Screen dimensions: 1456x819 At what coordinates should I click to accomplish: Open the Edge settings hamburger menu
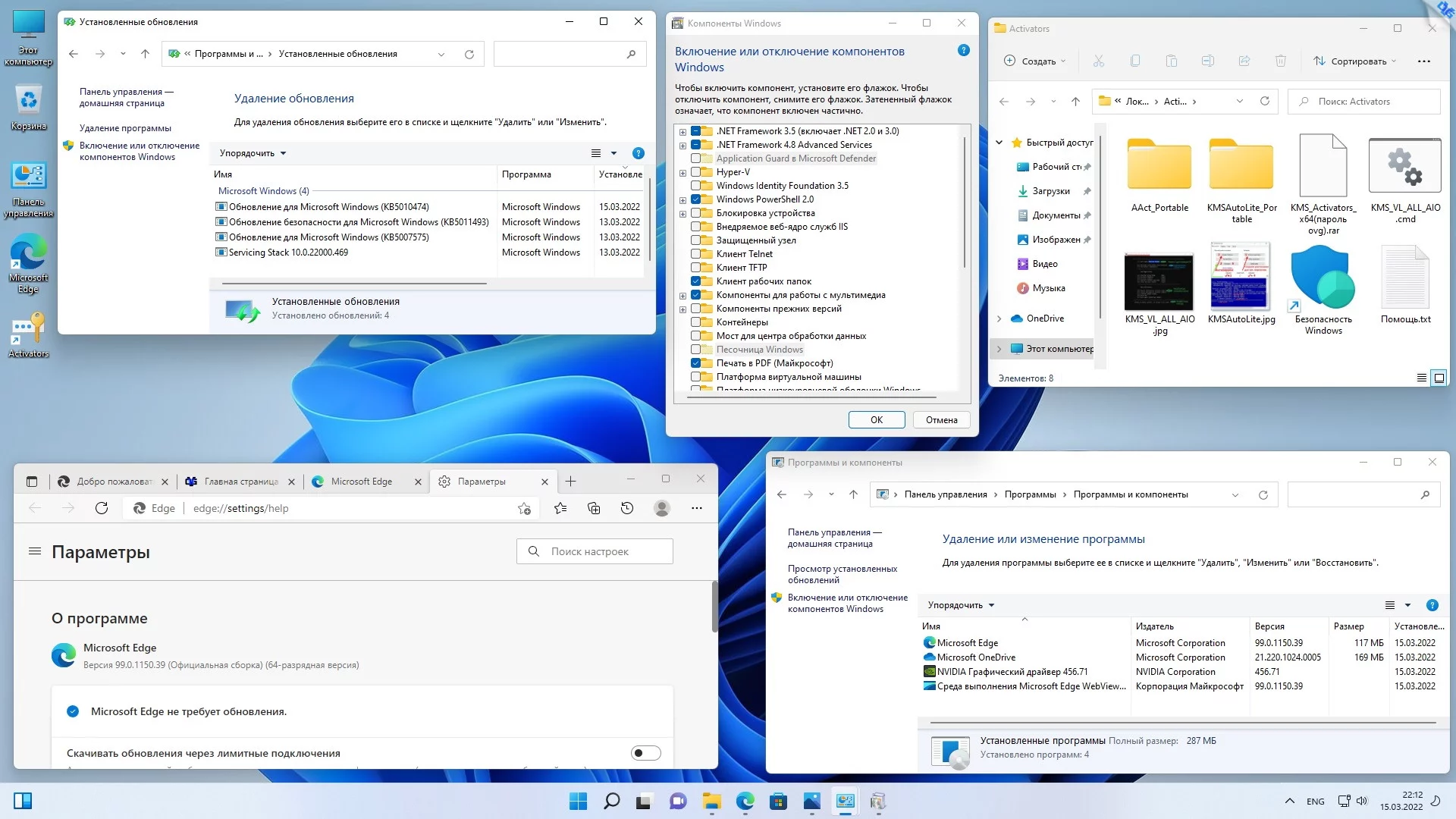(35, 551)
